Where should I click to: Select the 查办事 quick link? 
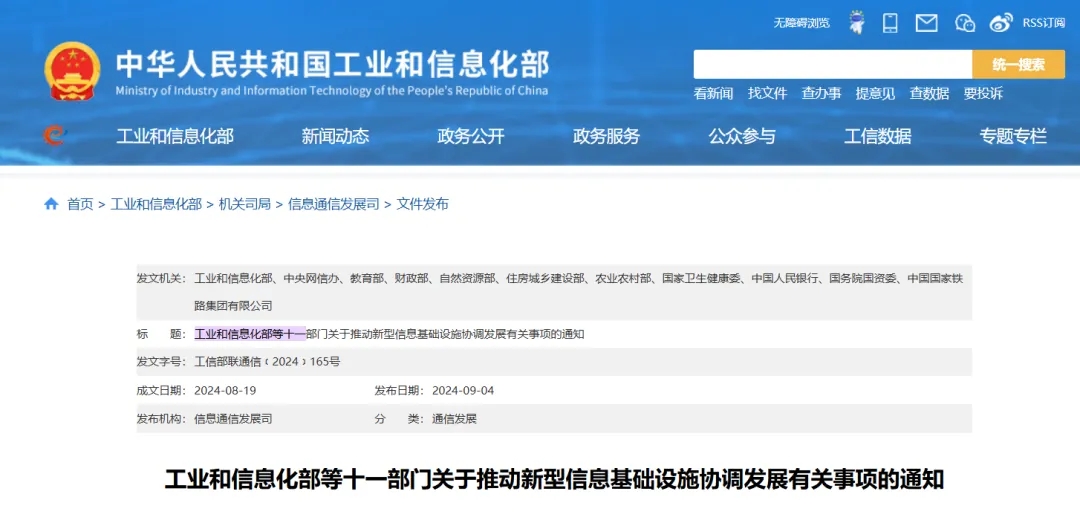click(821, 94)
